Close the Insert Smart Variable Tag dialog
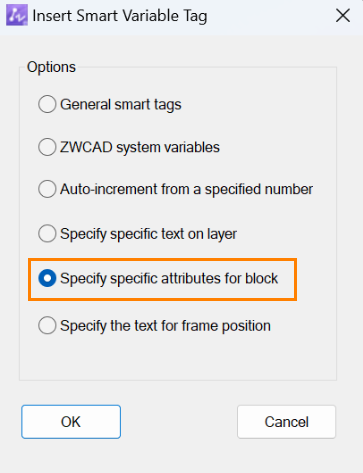Image resolution: width=363 pixels, height=473 pixels. tap(343, 16)
